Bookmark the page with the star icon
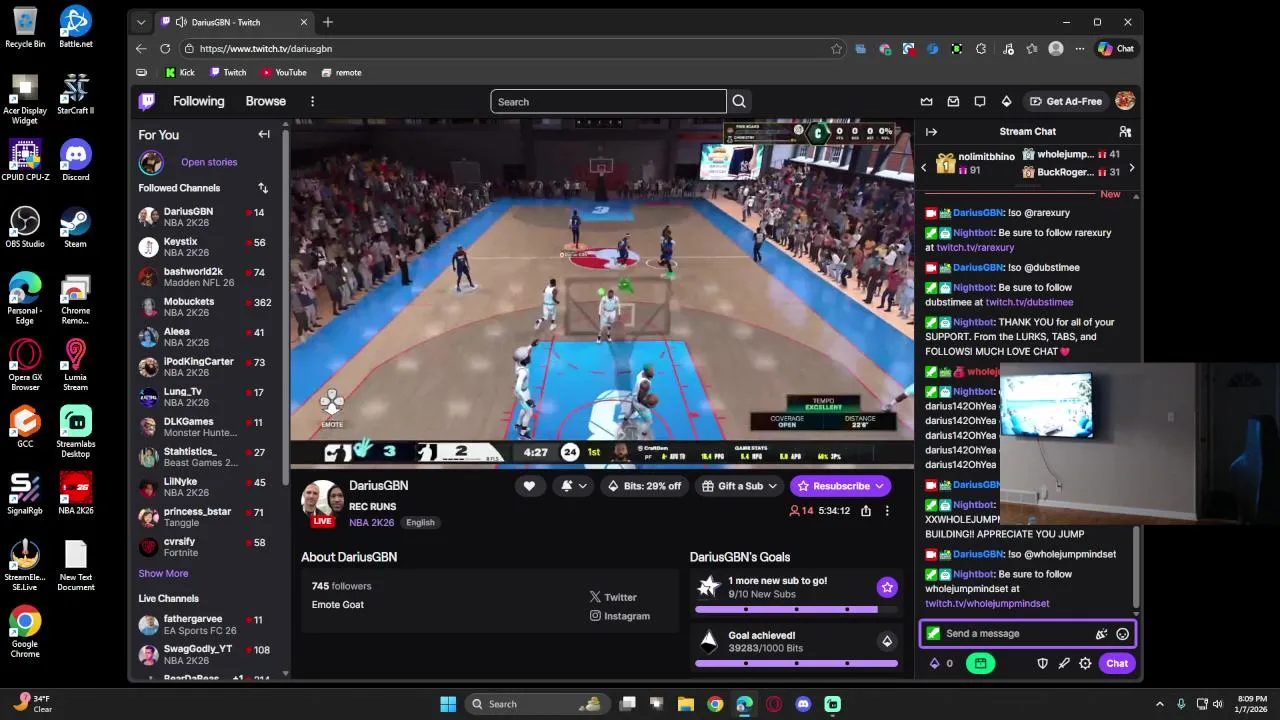The height and width of the screenshot is (720, 1280). (837, 48)
